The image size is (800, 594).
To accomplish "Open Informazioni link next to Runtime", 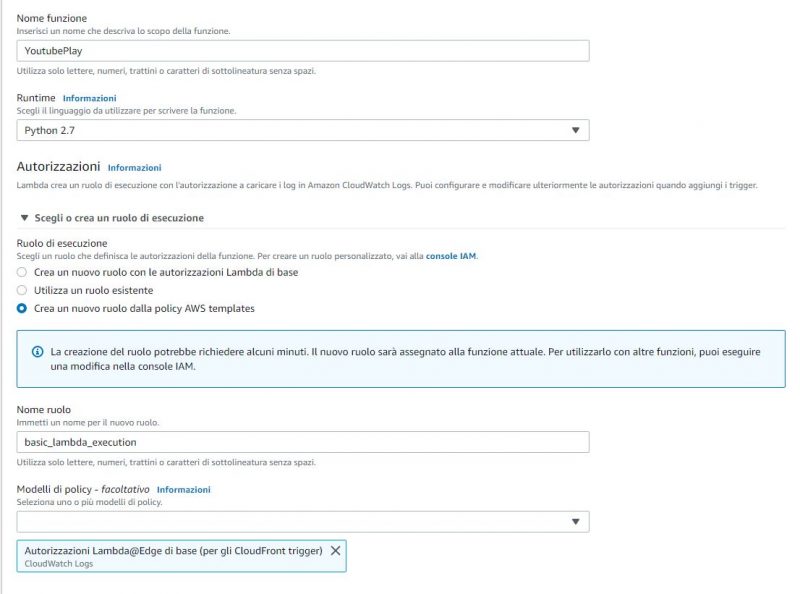I will pos(89,98).
